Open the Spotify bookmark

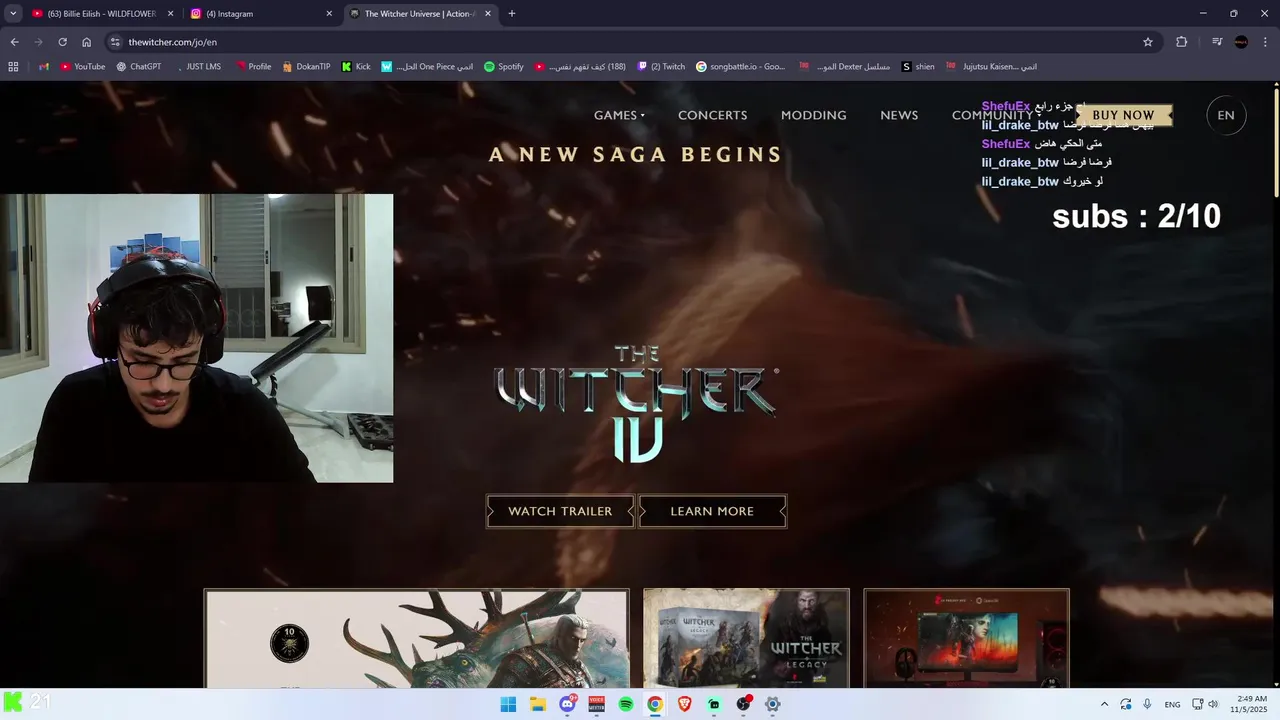pos(503,66)
